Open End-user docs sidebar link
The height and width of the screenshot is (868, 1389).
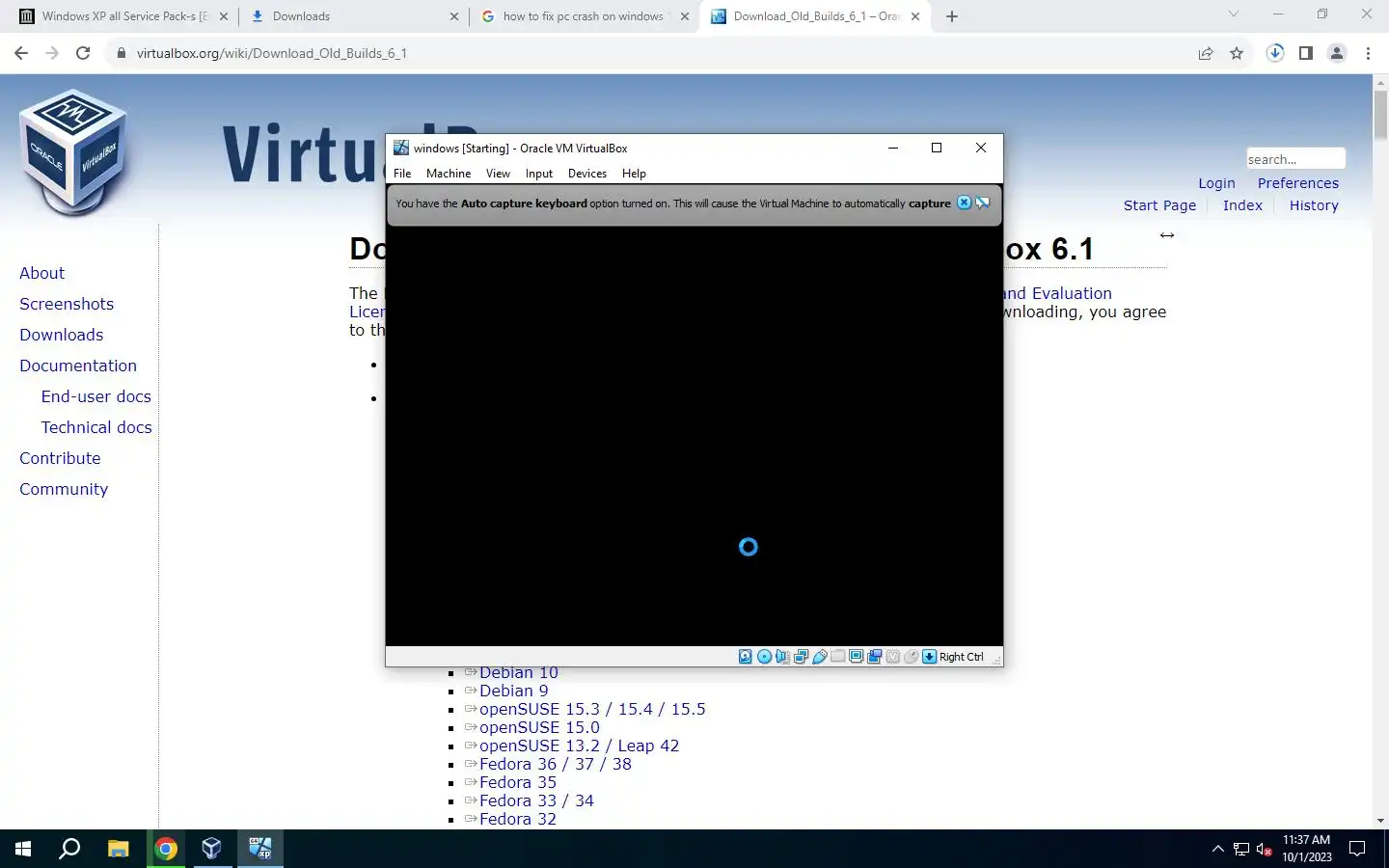click(x=96, y=396)
